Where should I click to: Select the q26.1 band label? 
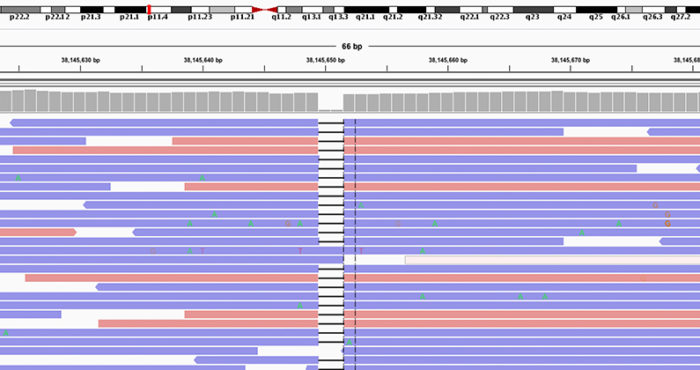coord(621,17)
